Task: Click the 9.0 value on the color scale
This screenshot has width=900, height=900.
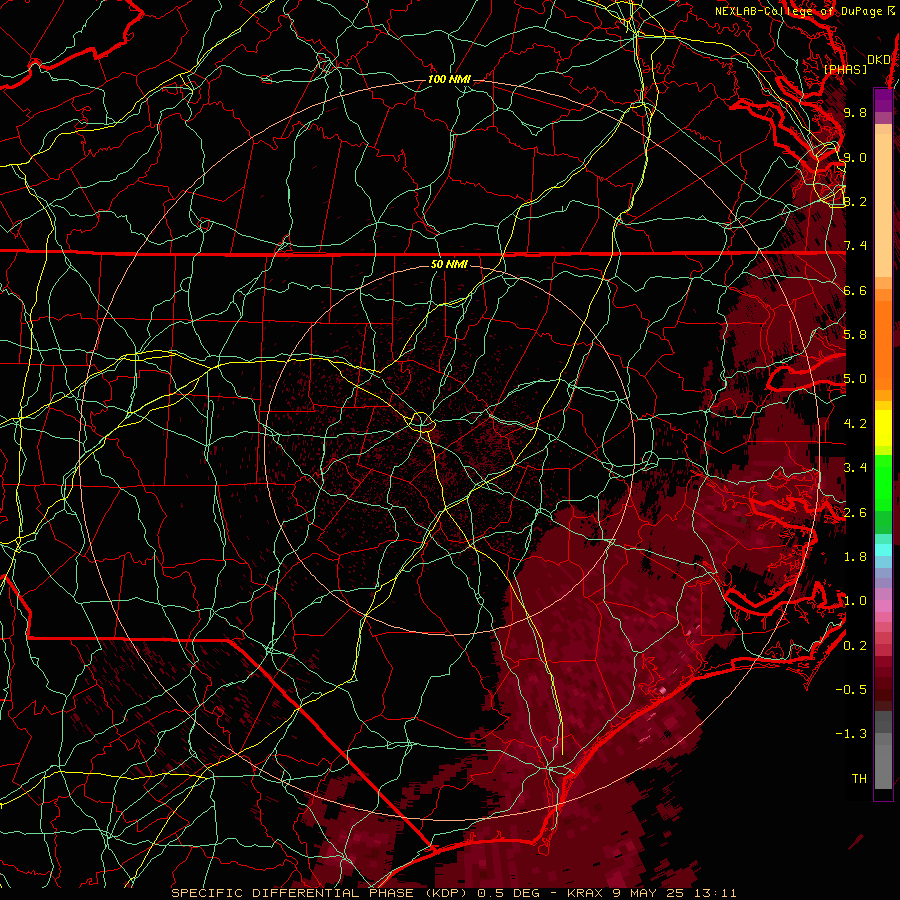Action: point(855,157)
